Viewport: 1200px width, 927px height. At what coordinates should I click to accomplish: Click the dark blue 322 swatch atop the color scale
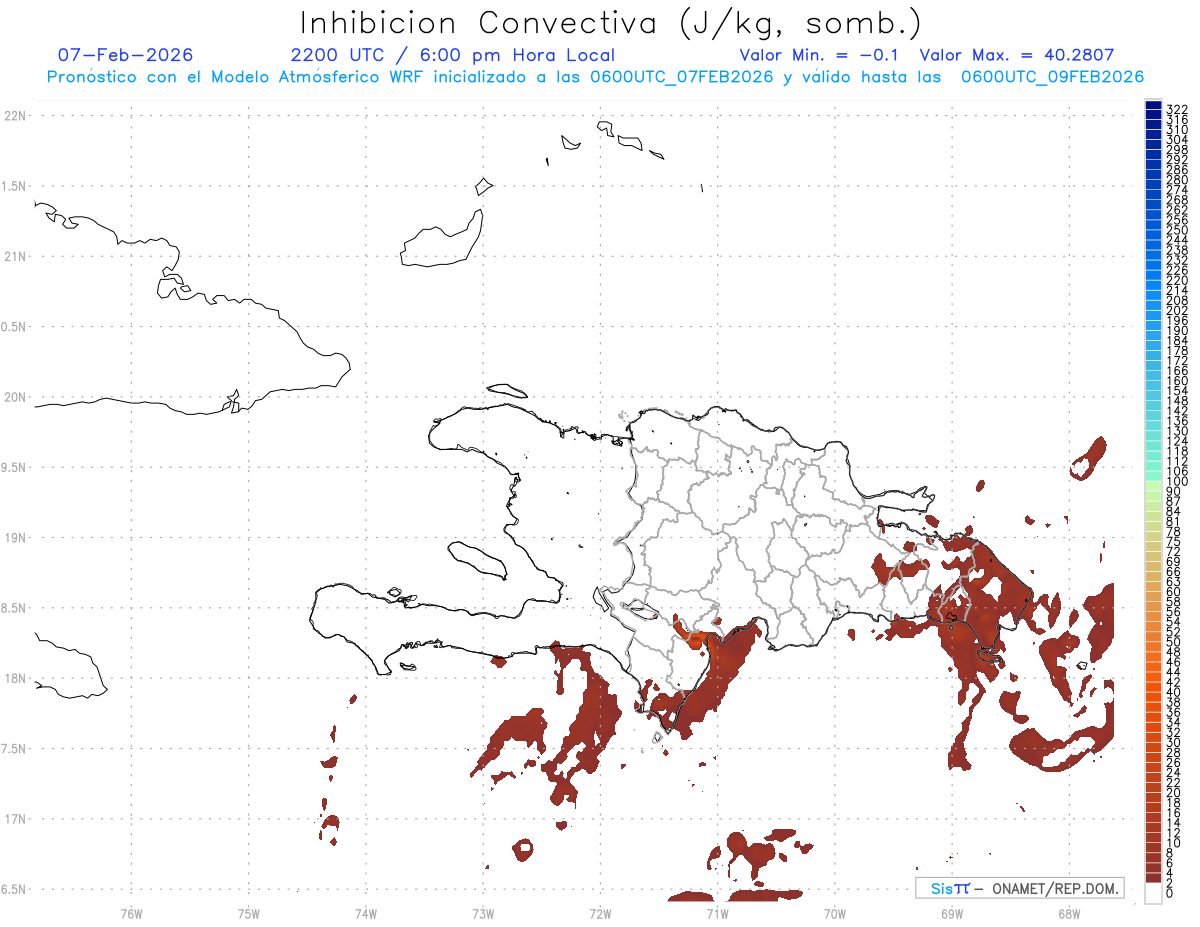(x=1153, y=105)
